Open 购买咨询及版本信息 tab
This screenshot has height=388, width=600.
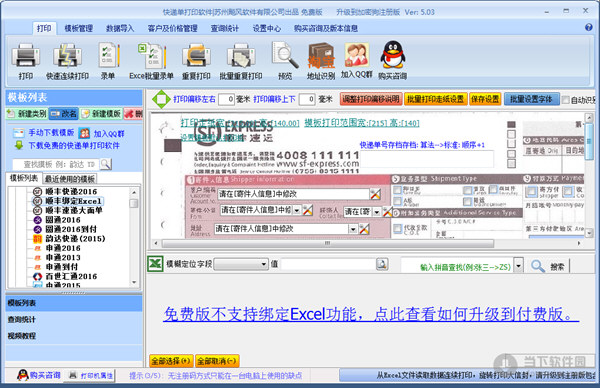pos(326,28)
